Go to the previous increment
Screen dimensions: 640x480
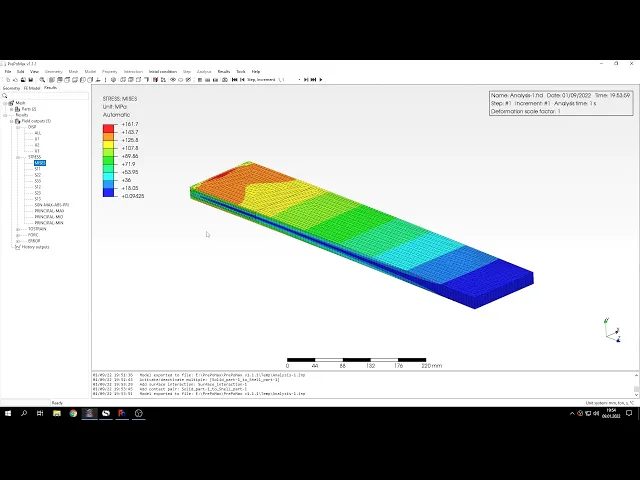(x=242, y=80)
